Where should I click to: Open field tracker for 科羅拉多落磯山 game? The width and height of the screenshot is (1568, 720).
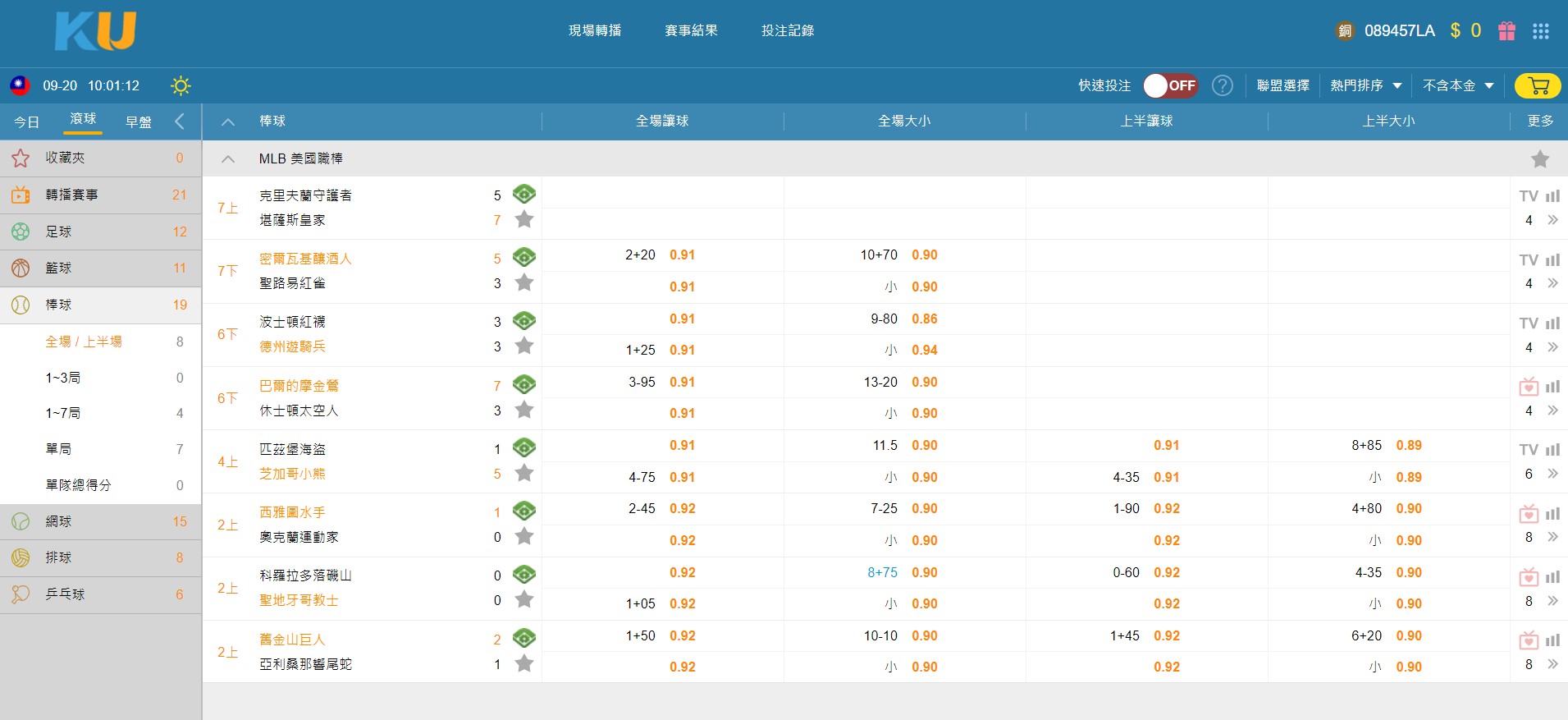tap(524, 574)
